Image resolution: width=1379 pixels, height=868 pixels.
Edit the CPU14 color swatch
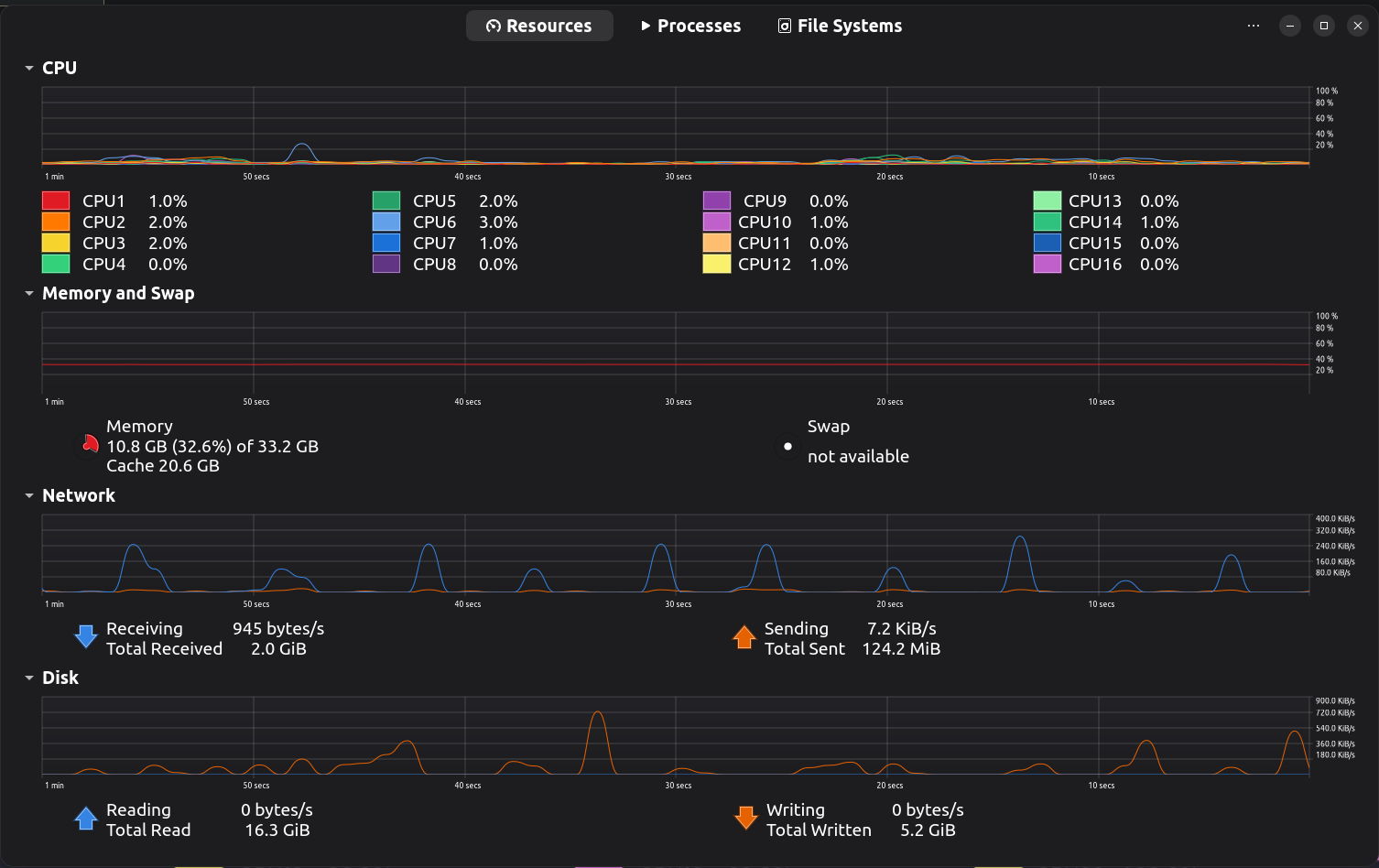coord(1048,222)
